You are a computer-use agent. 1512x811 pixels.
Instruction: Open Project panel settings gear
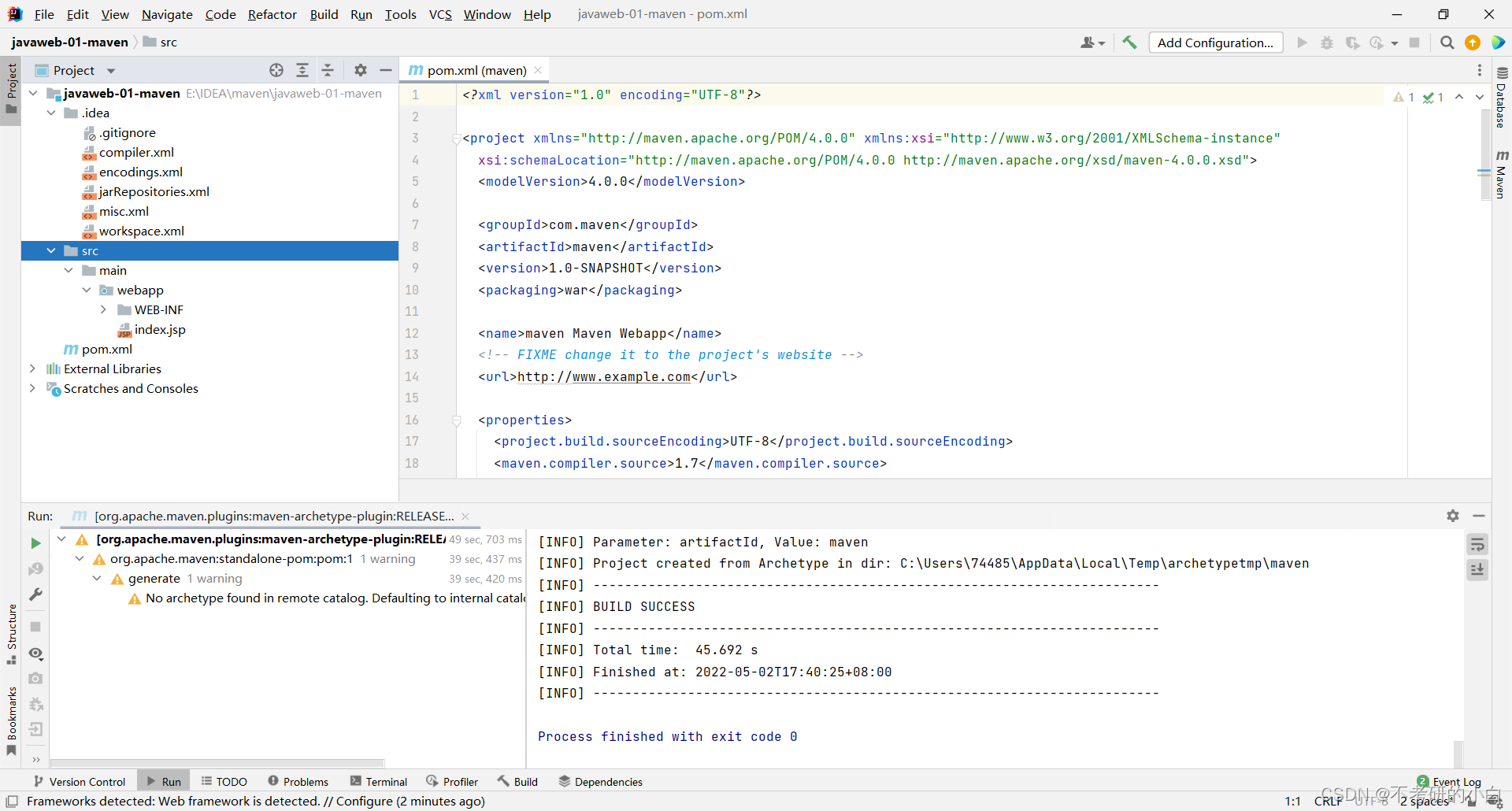pyautogui.click(x=360, y=70)
